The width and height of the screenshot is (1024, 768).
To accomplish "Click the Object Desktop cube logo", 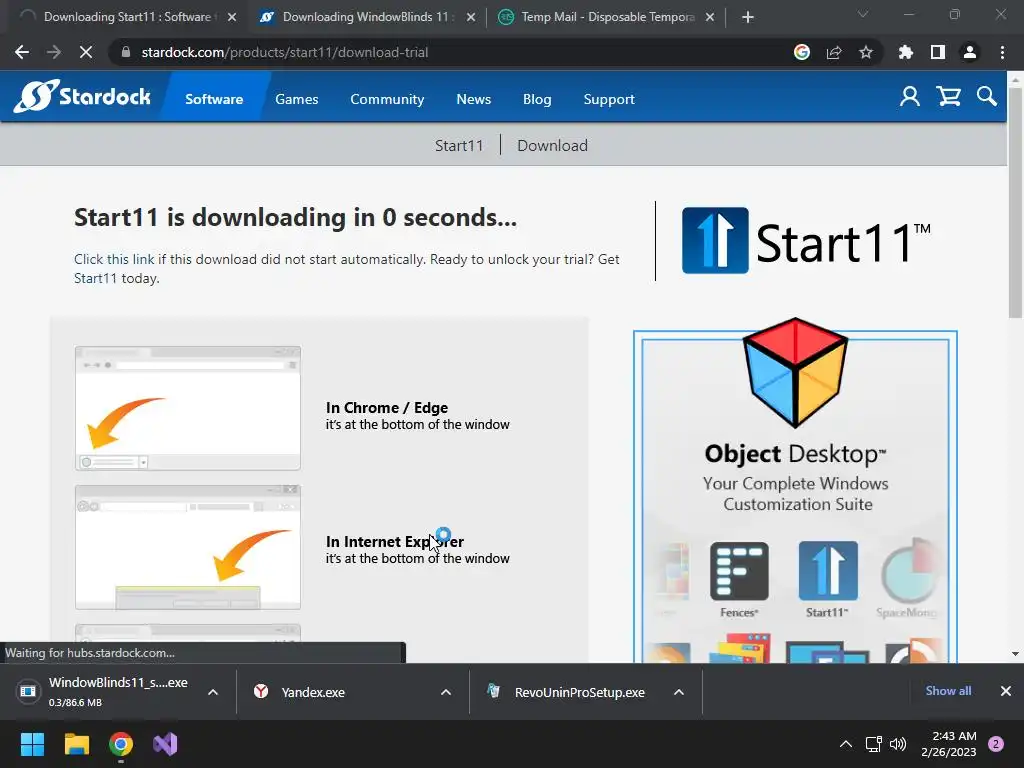I will (795, 372).
